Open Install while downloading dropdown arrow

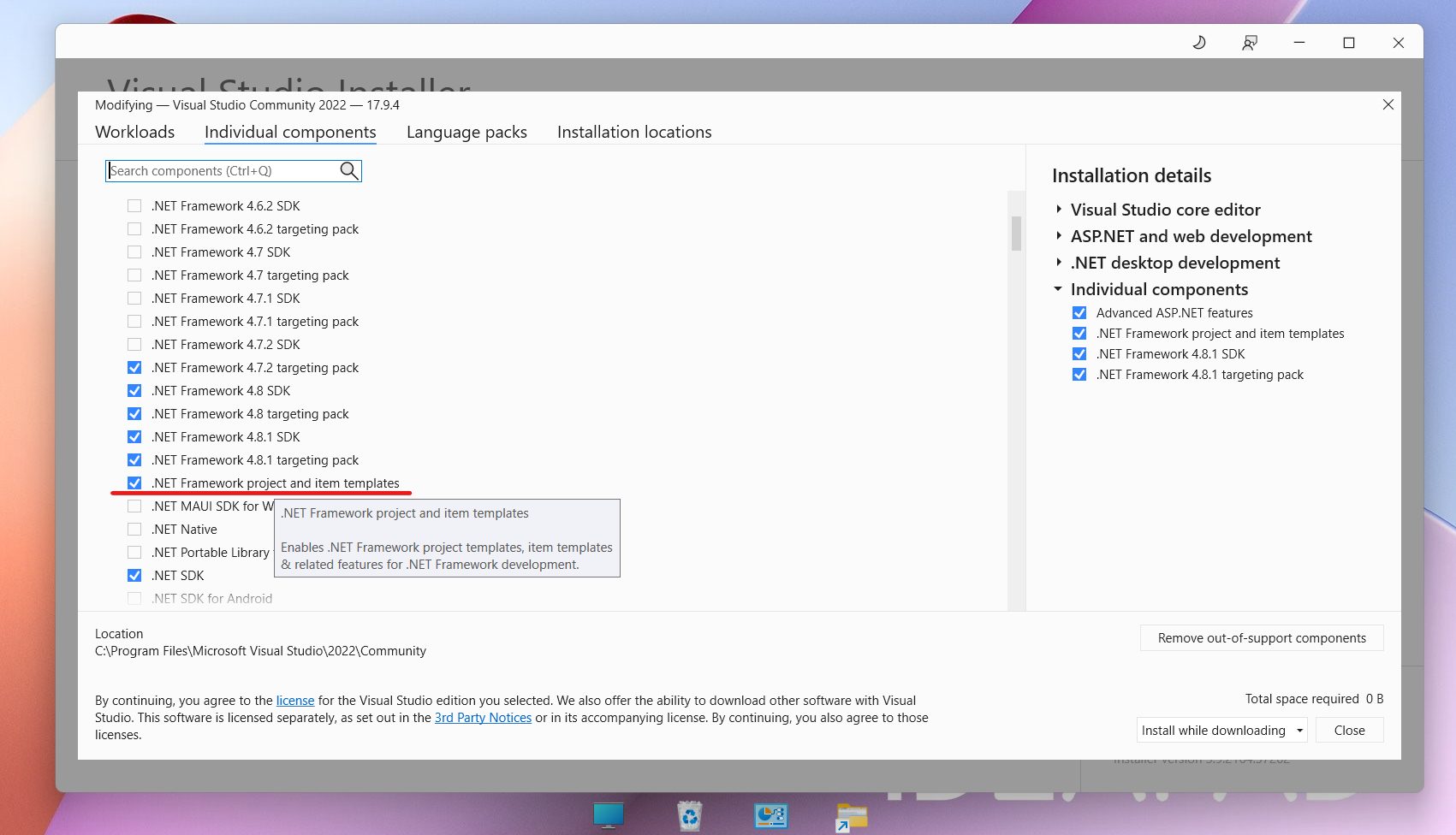click(1299, 731)
